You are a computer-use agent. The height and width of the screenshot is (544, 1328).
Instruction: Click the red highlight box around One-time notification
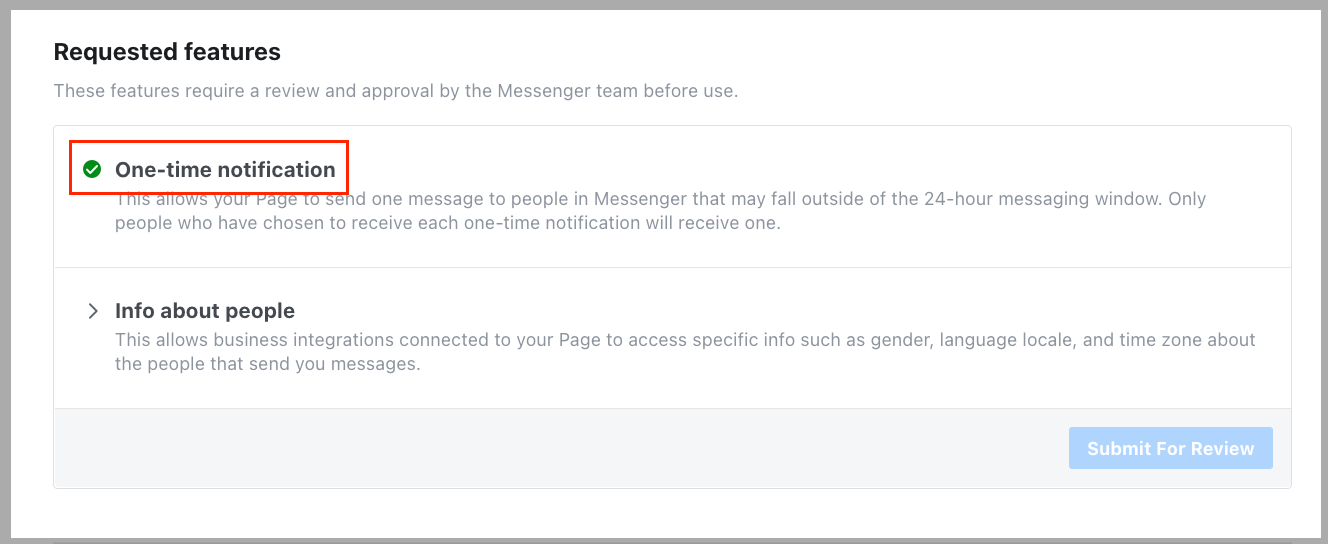coord(209,168)
